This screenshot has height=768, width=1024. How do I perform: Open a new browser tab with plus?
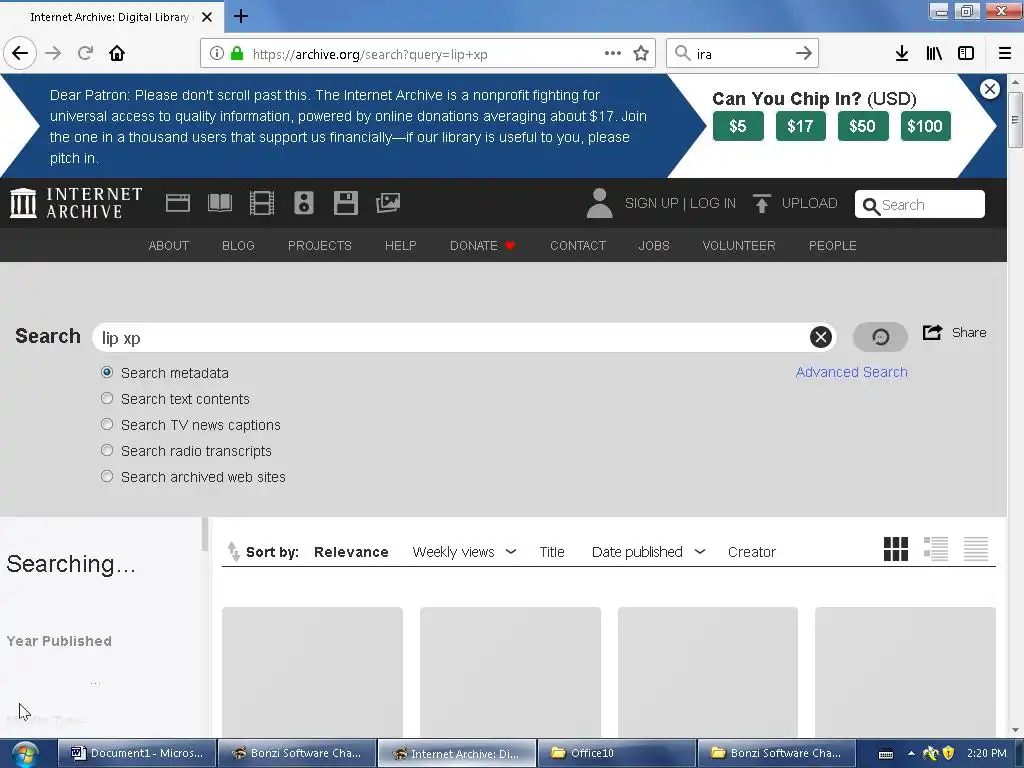coord(241,16)
